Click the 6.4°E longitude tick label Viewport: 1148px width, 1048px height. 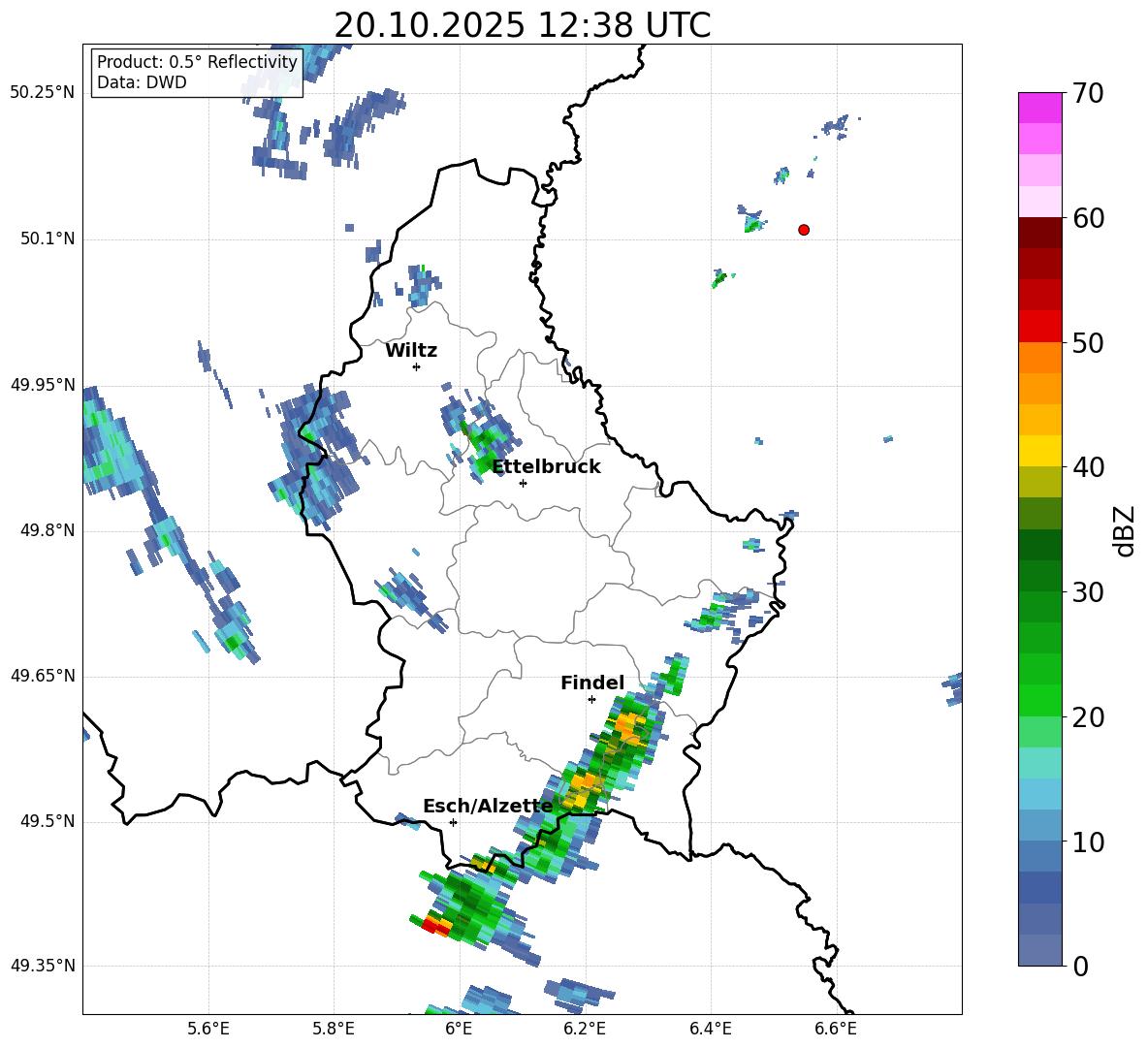(710, 1029)
